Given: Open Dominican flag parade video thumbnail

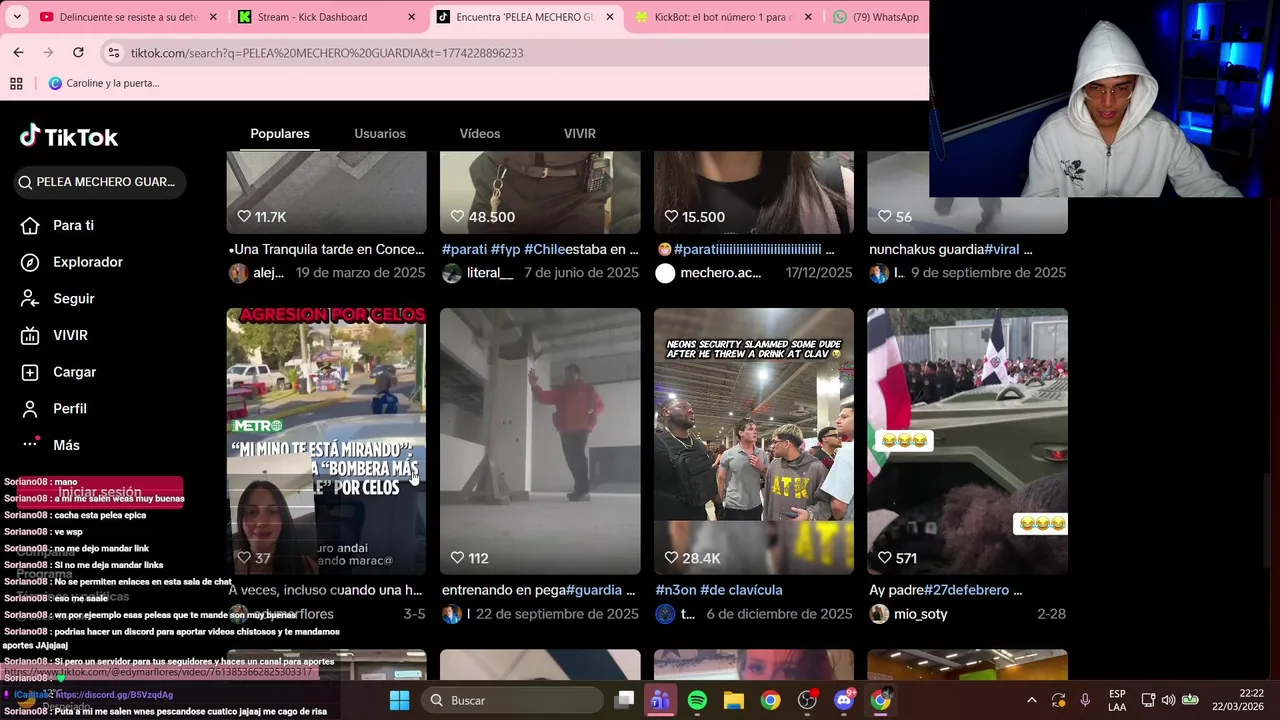Looking at the screenshot, I should (x=967, y=441).
